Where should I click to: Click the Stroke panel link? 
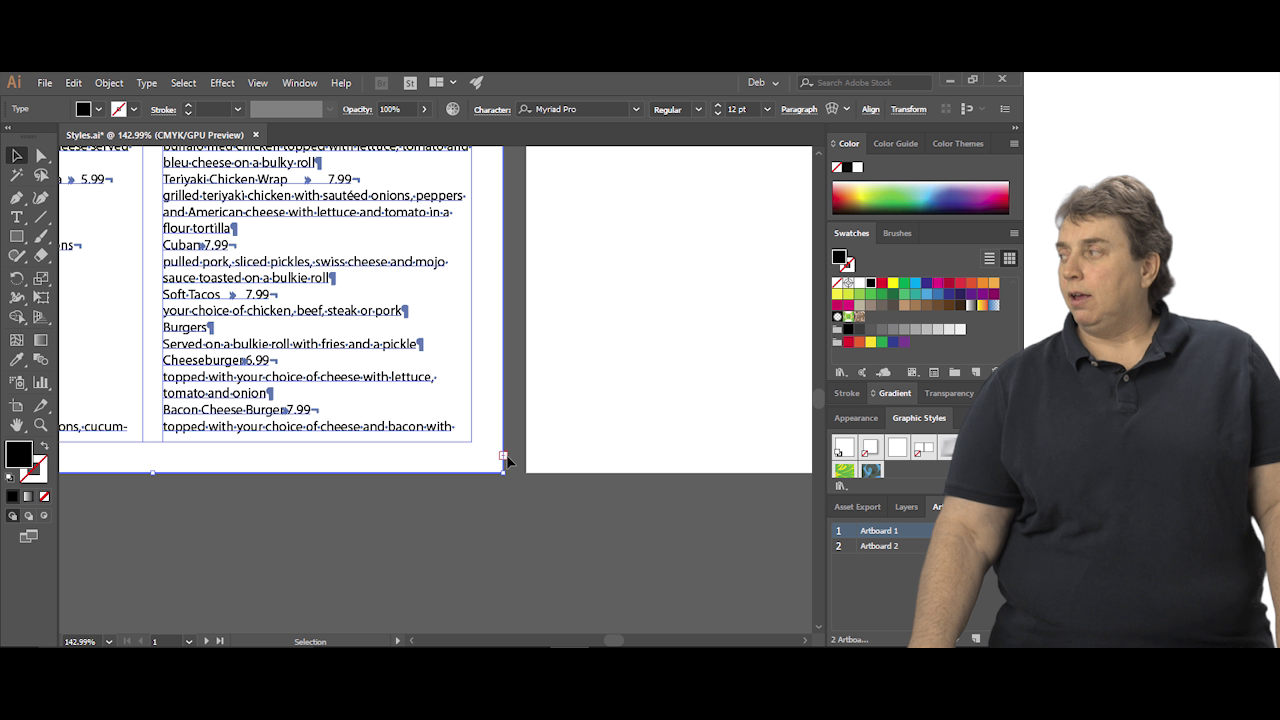pos(163,110)
